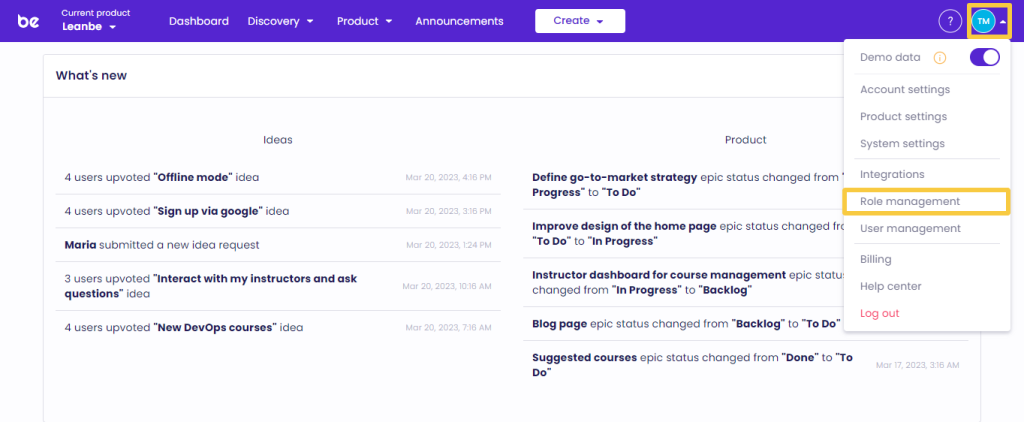Expand the Current product Leanbe selector
1024x422 pixels.
89,27
